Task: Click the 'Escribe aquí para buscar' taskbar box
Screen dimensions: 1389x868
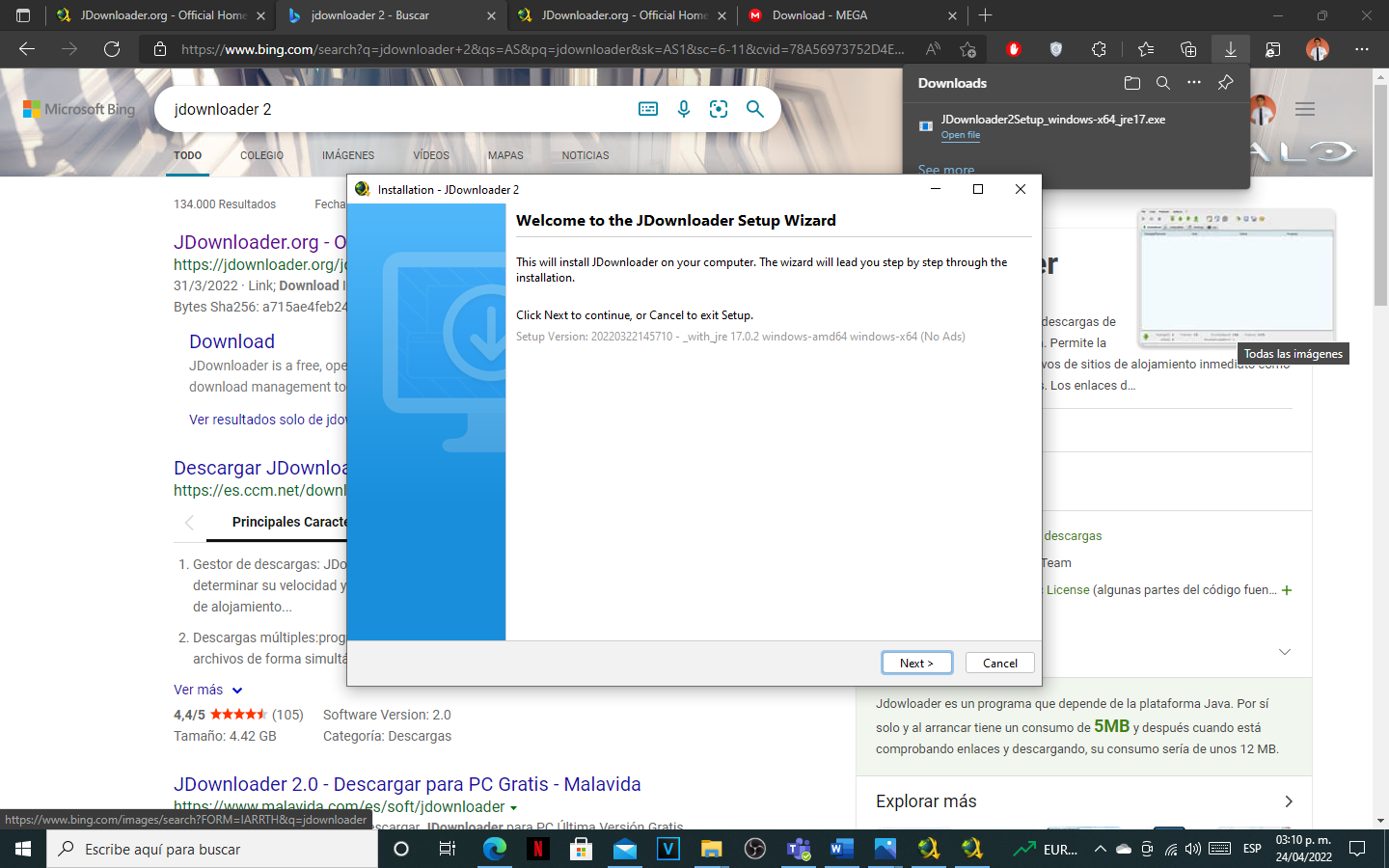Action: (x=212, y=849)
